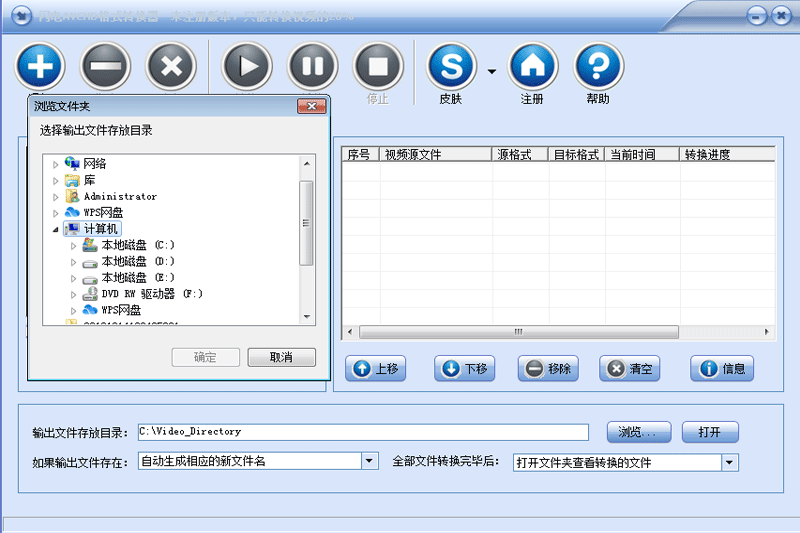Expand the 本地磁盘 (E:) node
Viewport: 800px width, 533px height.
click(73, 278)
